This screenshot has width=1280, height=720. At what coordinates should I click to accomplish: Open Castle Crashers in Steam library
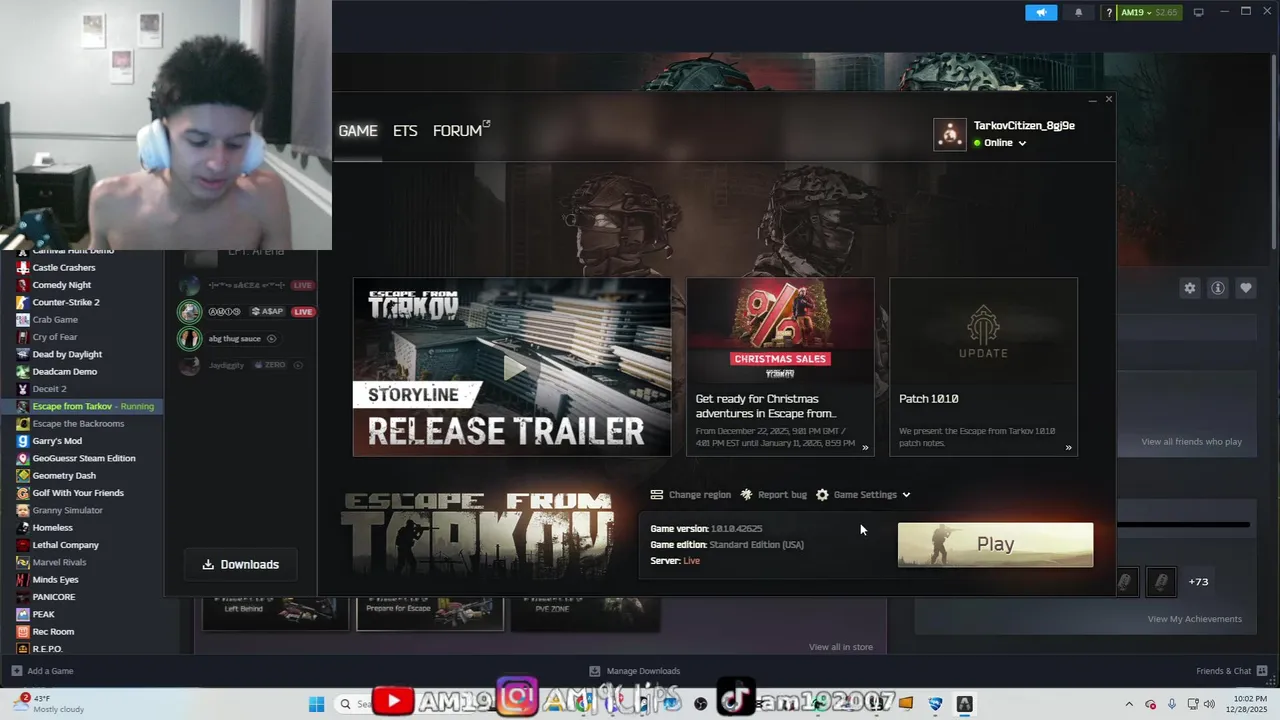64,267
